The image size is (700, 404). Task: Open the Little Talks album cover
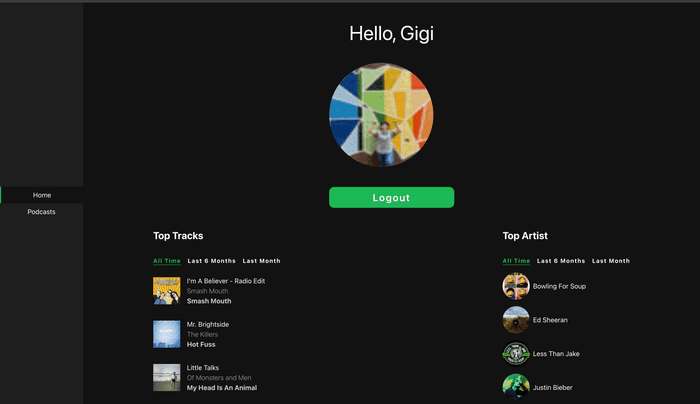pos(167,377)
